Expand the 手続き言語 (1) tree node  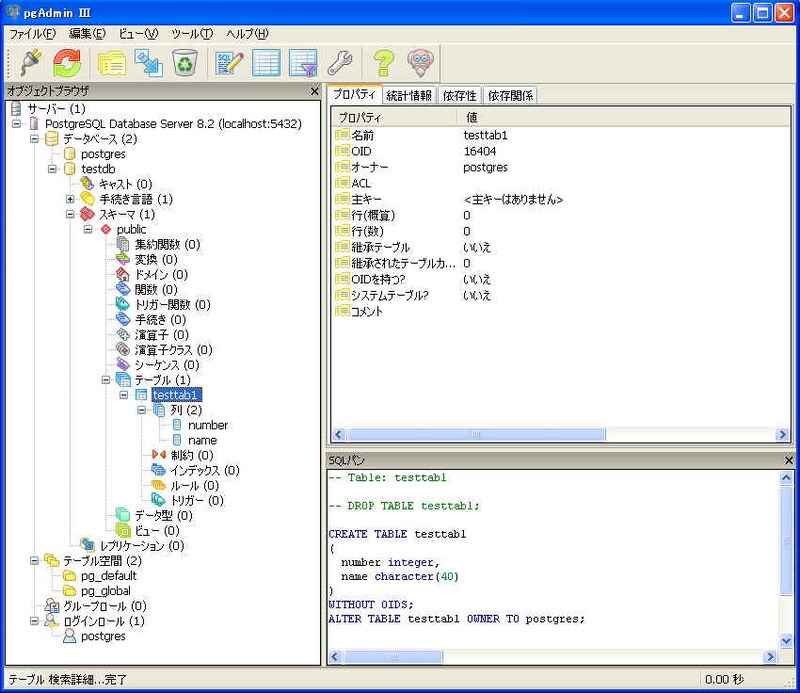pos(71,199)
